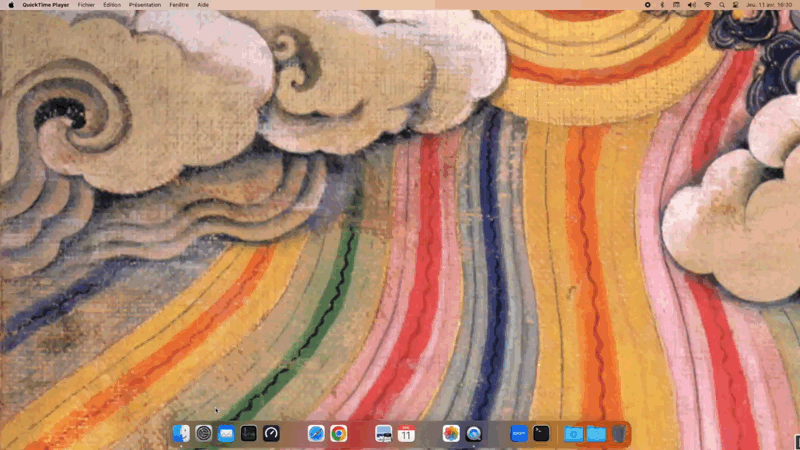Screen dimensions: 800x450
Task: Open Calendar app in the dock
Action: [406, 433]
